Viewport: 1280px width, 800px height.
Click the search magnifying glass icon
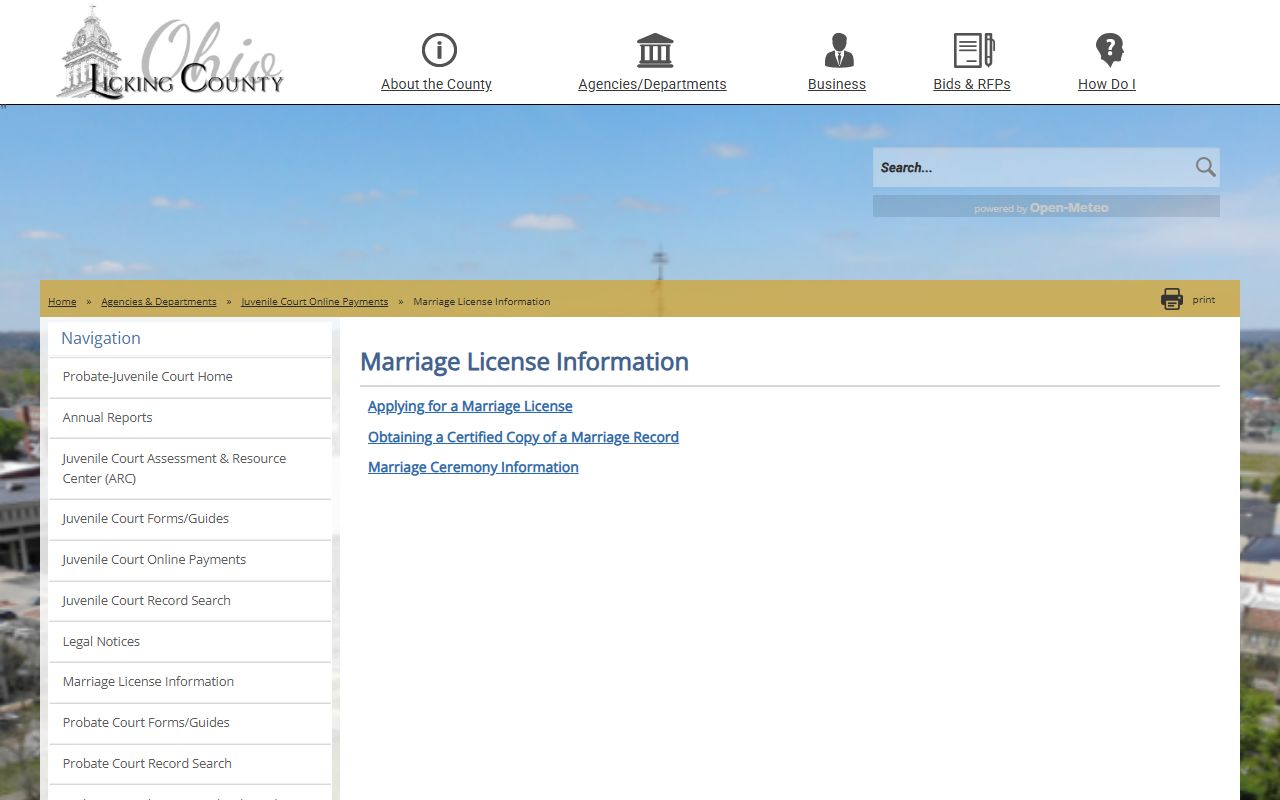click(x=1206, y=167)
